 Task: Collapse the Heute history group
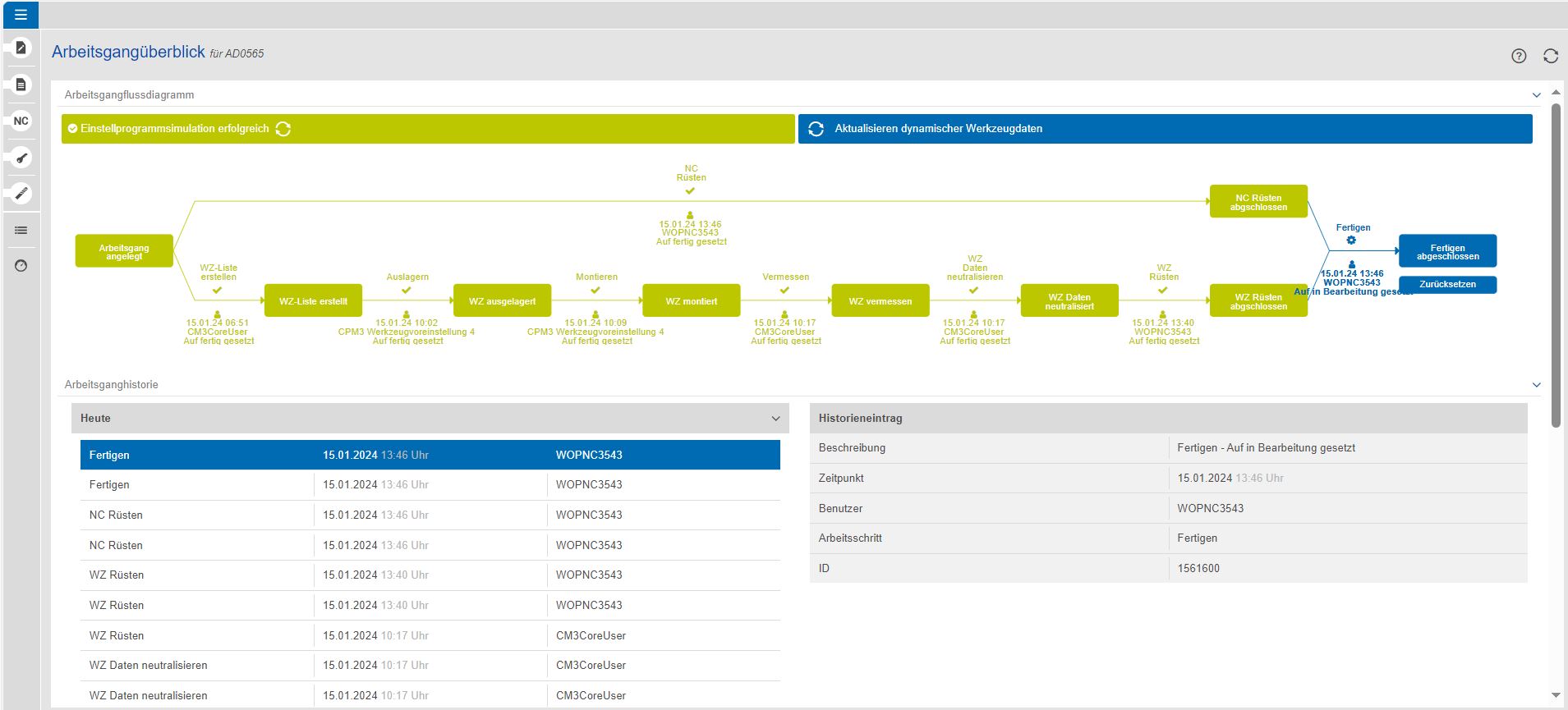pos(775,419)
